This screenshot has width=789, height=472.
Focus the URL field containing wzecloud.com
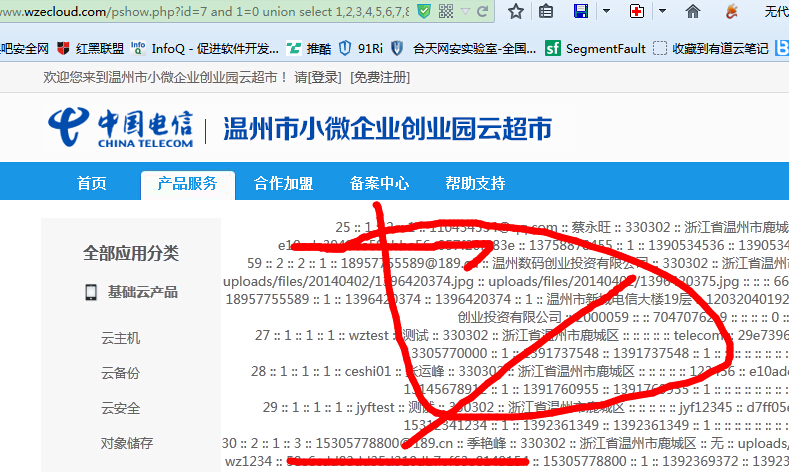tap(204, 11)
